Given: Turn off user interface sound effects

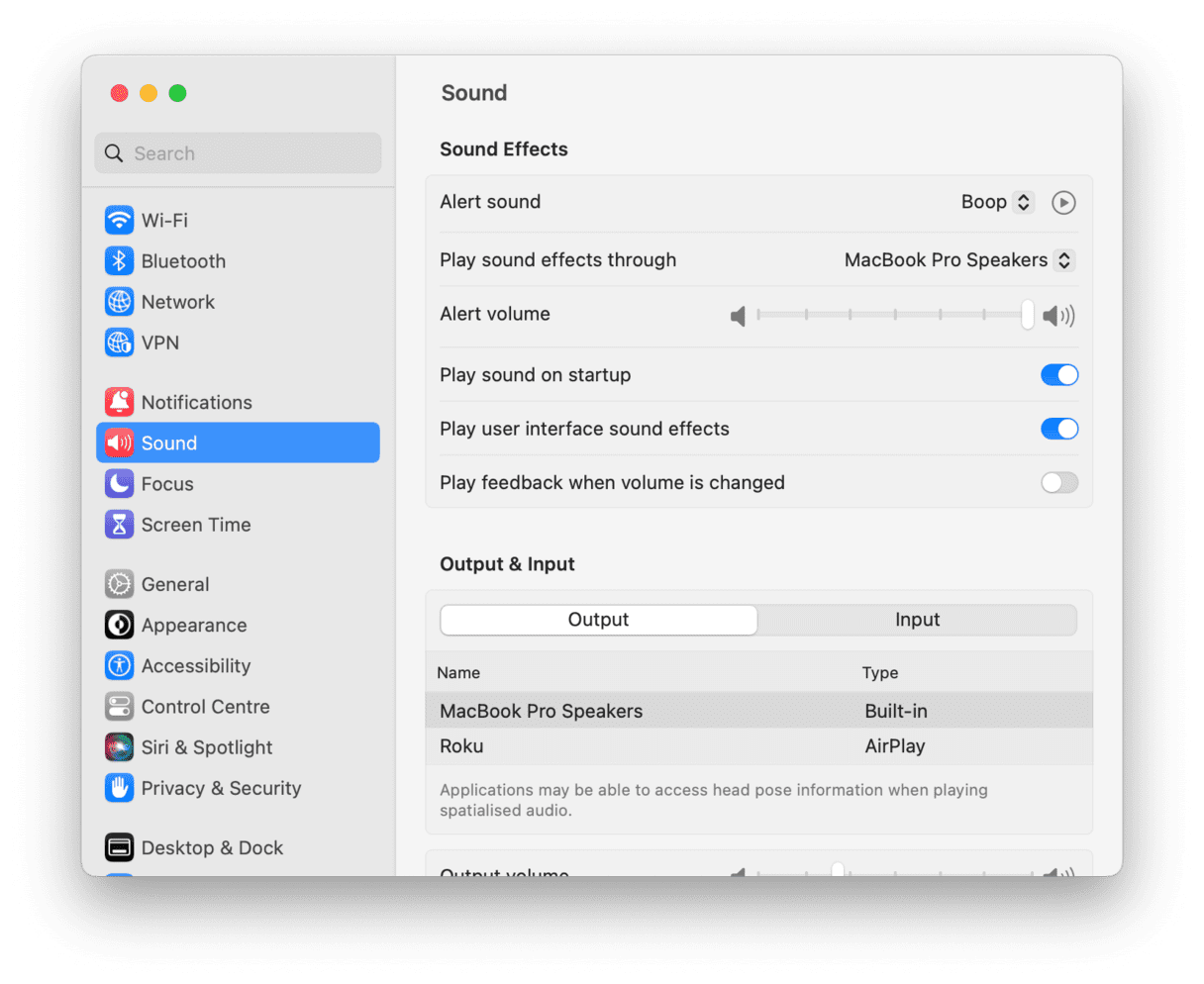Looking at the screenshot, I should [1058, 429].
